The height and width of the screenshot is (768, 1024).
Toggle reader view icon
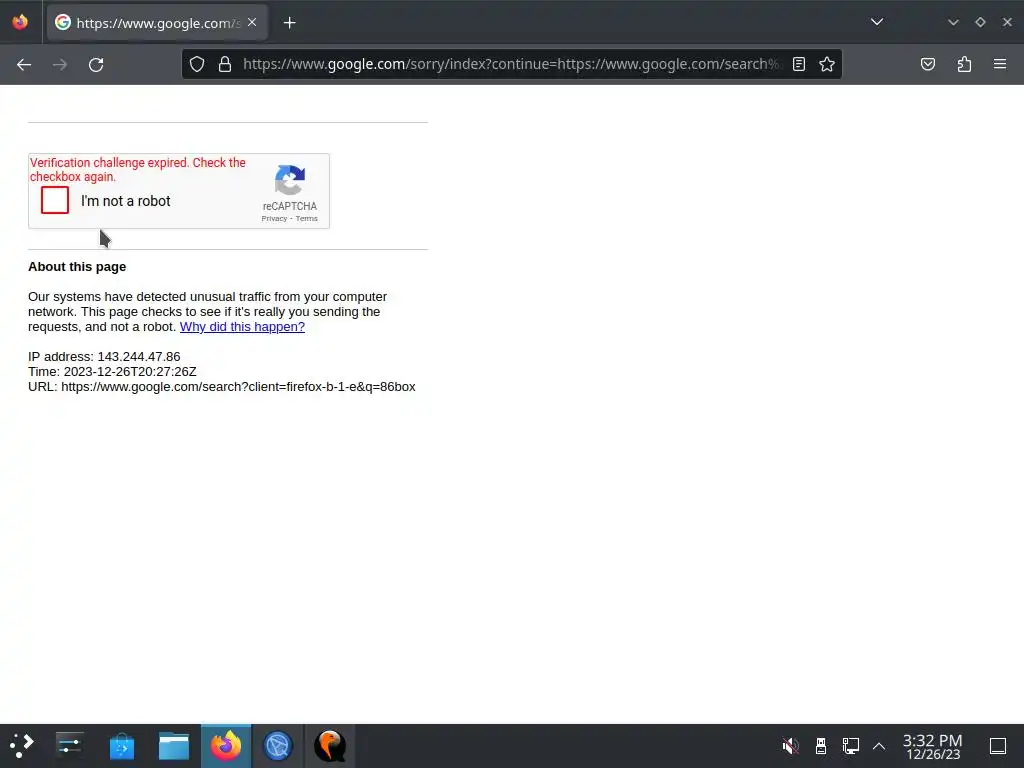tap(799, 64)
